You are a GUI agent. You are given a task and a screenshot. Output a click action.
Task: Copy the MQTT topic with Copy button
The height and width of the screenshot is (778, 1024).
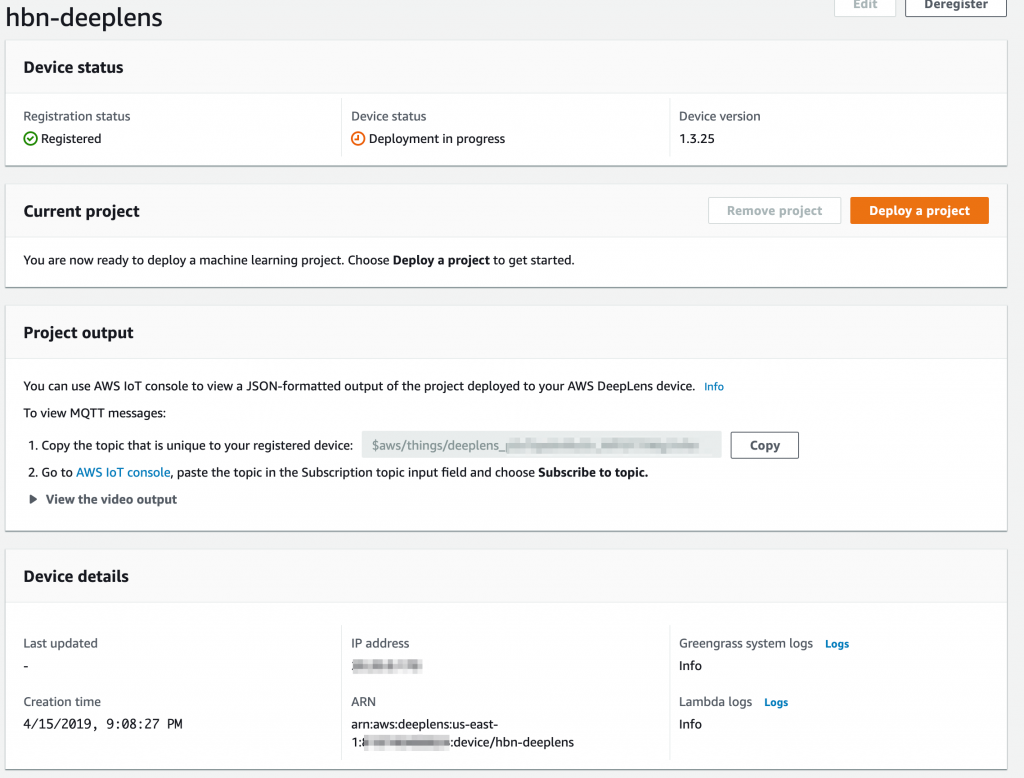click(764, 445)
